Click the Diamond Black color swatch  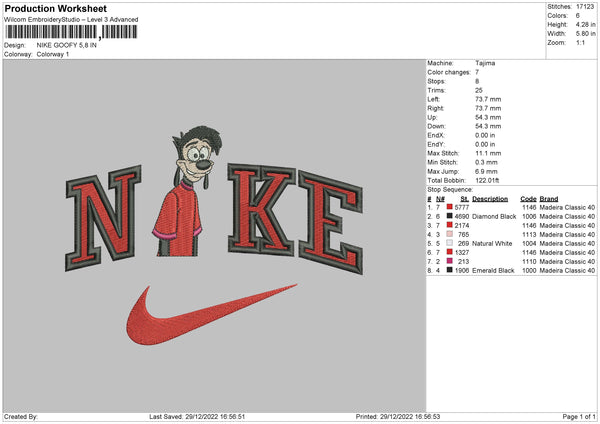pos(450,216)
